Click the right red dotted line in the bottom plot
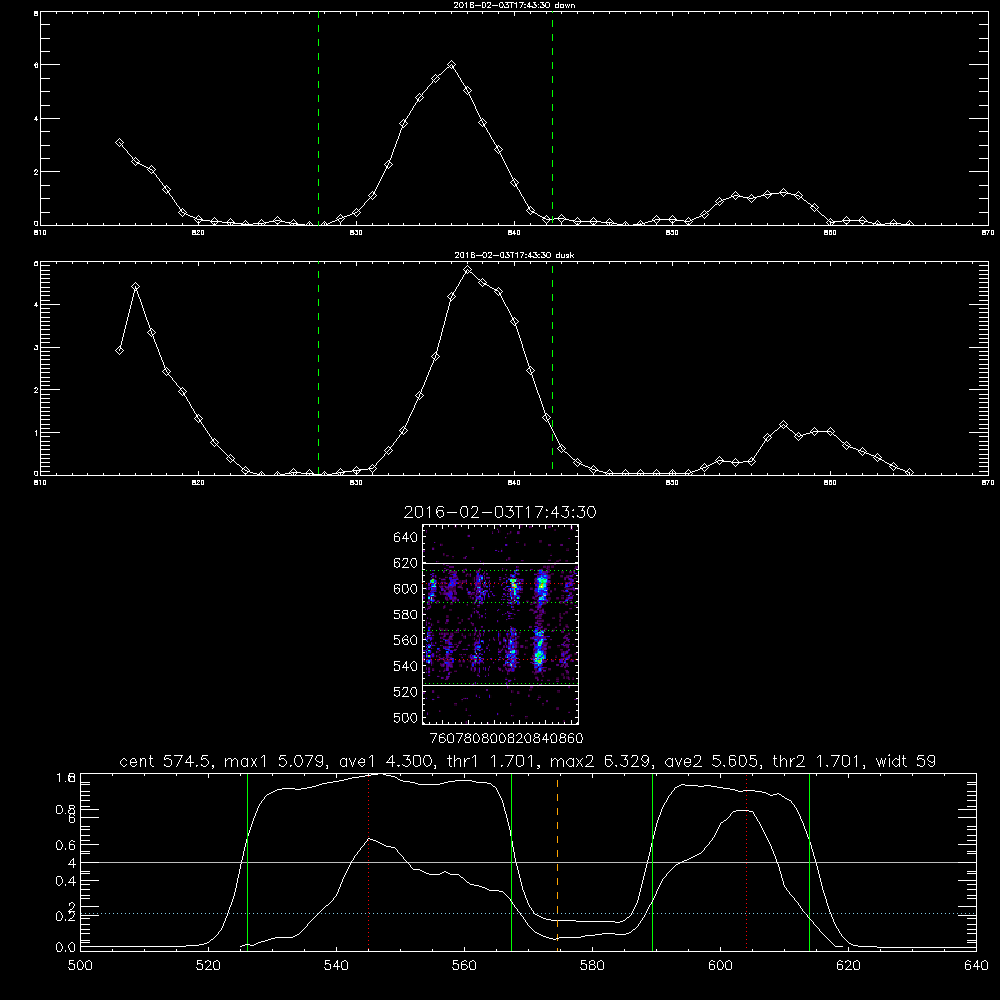The width and height of the screenshot is (1000, 1000). [746, 861]
